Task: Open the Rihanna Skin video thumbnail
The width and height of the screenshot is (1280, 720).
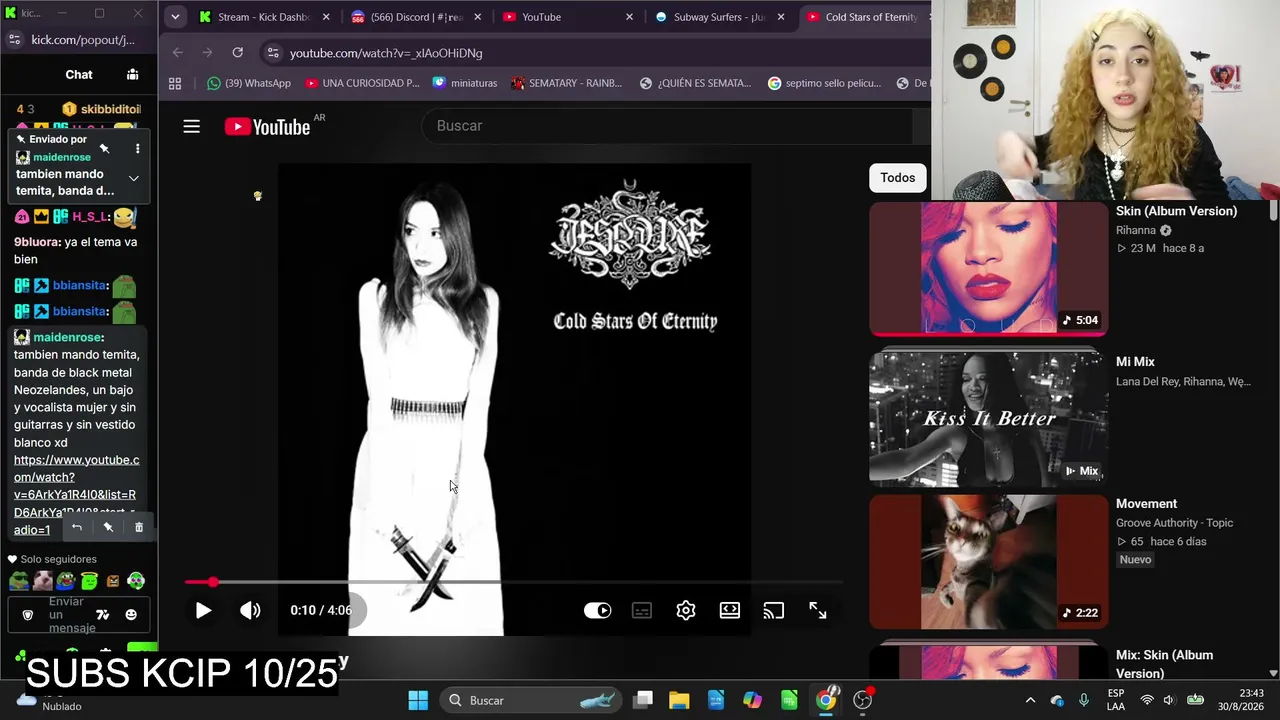Action: click(988, 269)
